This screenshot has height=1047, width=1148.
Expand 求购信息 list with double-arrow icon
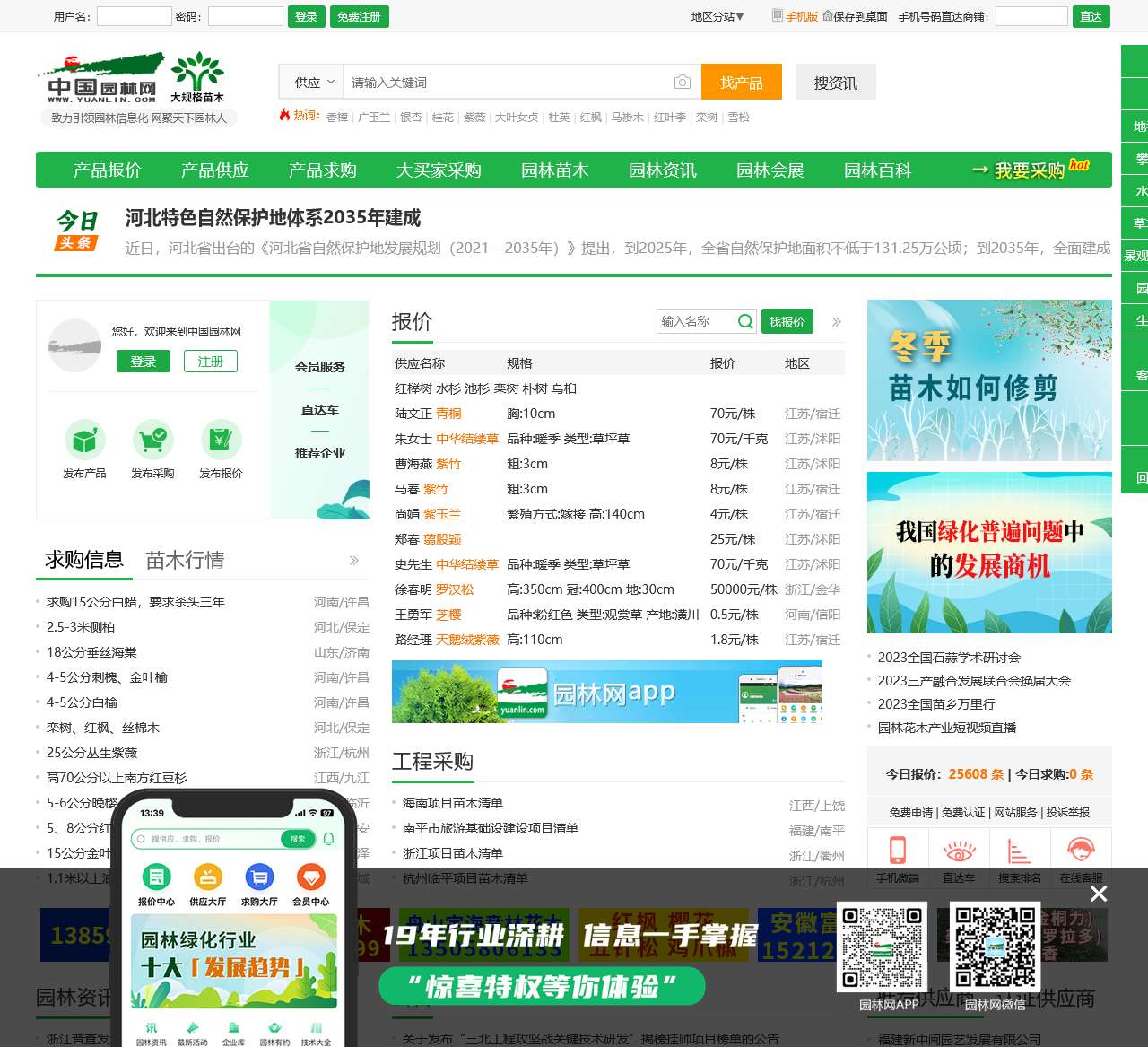click(x=354, y=561)
